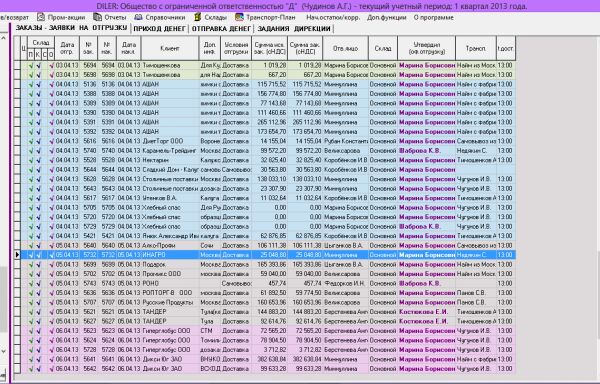Click amount 265 112,96 in Сумма зак. column
This screenshot has height=384, width=600.
305,122
